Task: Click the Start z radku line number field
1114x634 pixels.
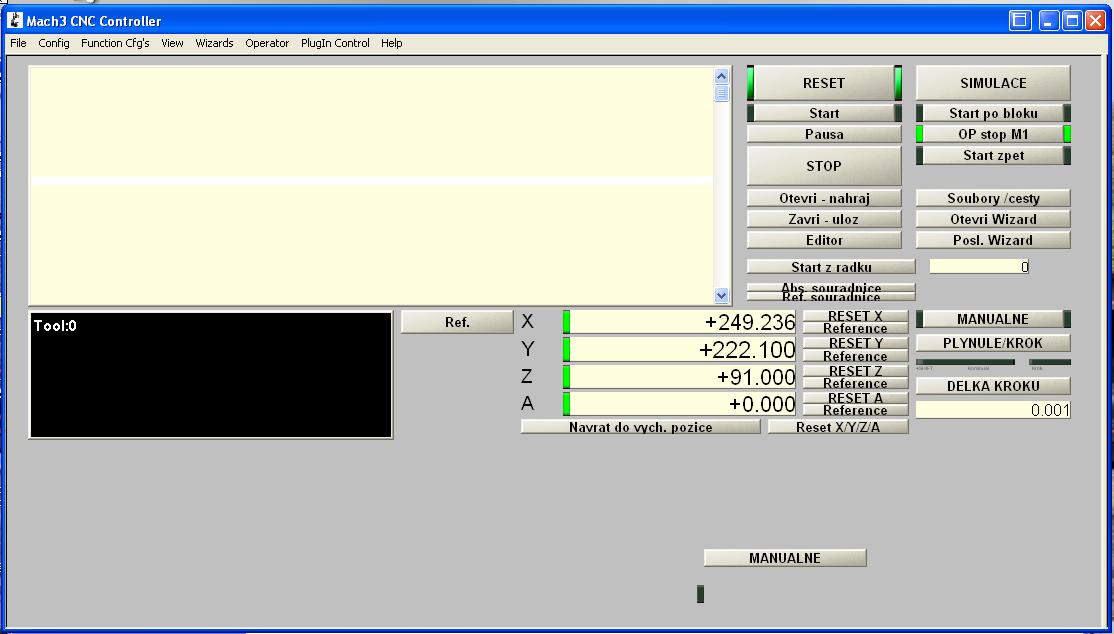Action: [x=979, y=267]
